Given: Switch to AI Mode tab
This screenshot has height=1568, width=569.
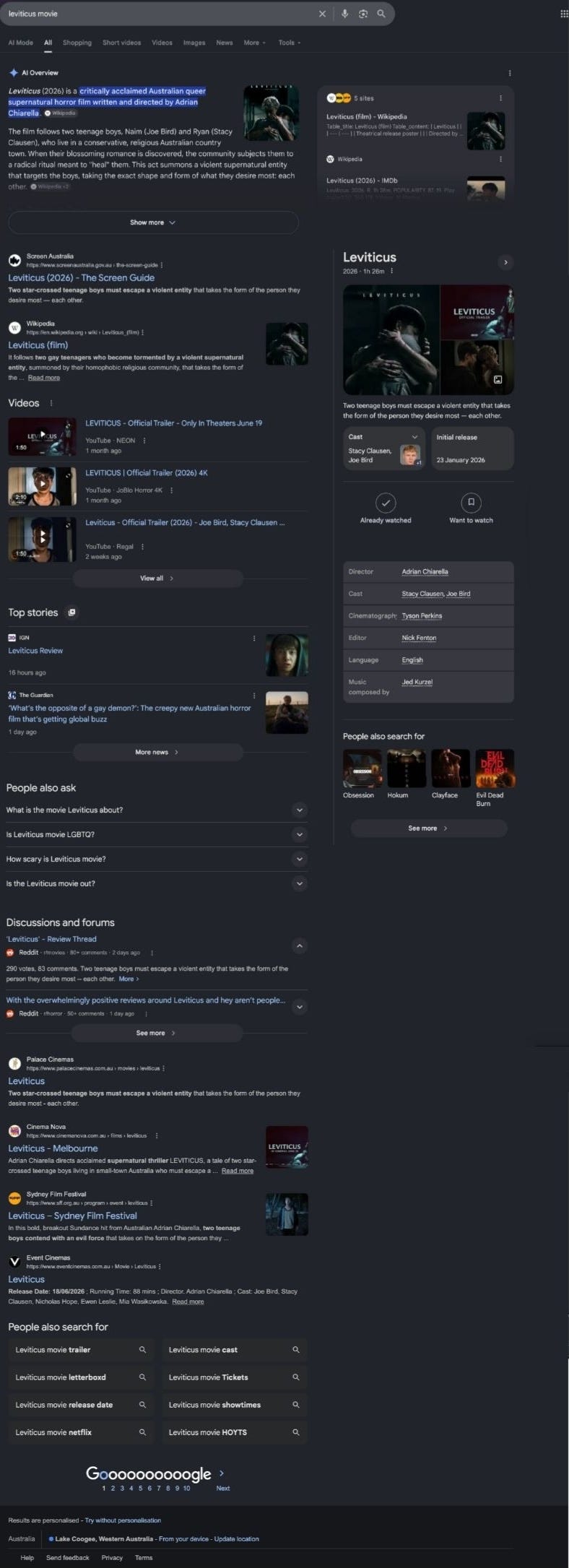Looking at the screenshot, I should point(20,43).
